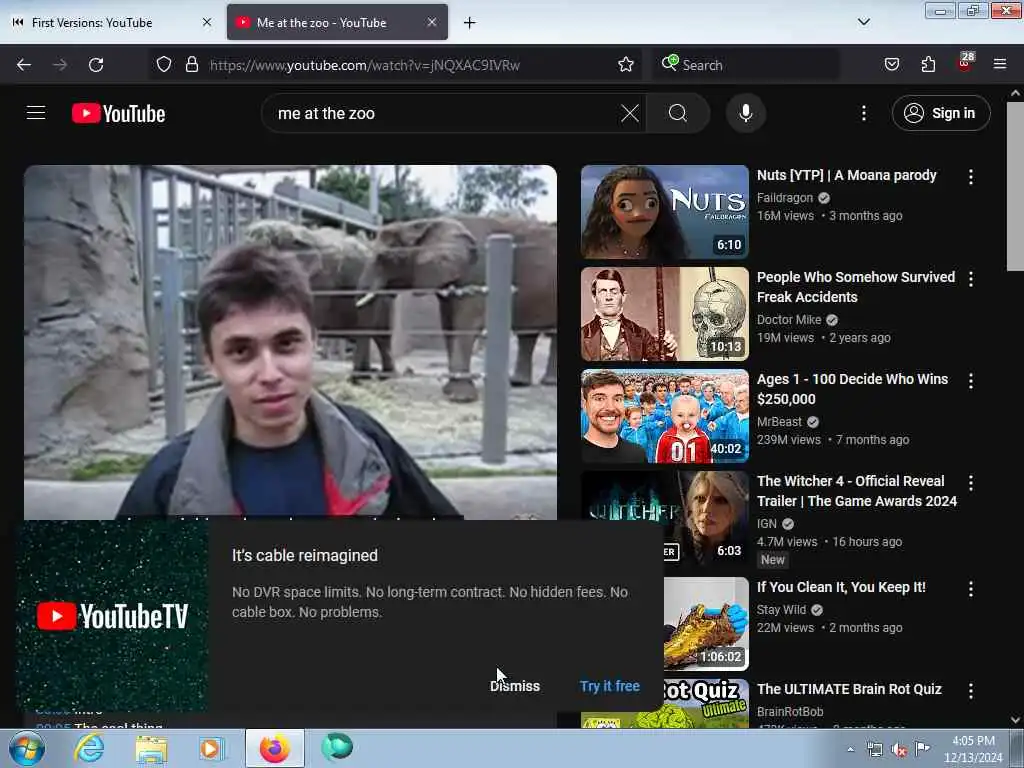The image size is (1024, 768).
Task: Open the Firefox extensions puzzle icon
Action: tap(928, 64)
